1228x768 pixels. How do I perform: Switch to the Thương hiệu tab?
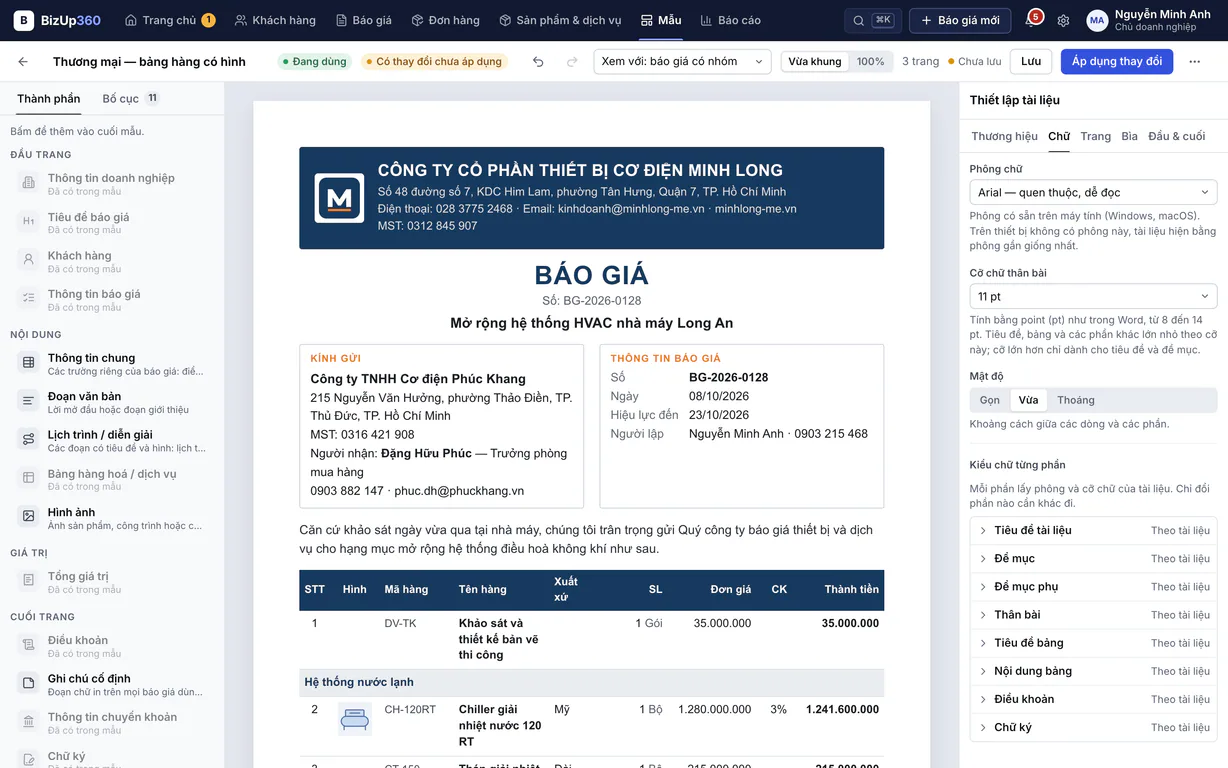(x=1004, y=136)
